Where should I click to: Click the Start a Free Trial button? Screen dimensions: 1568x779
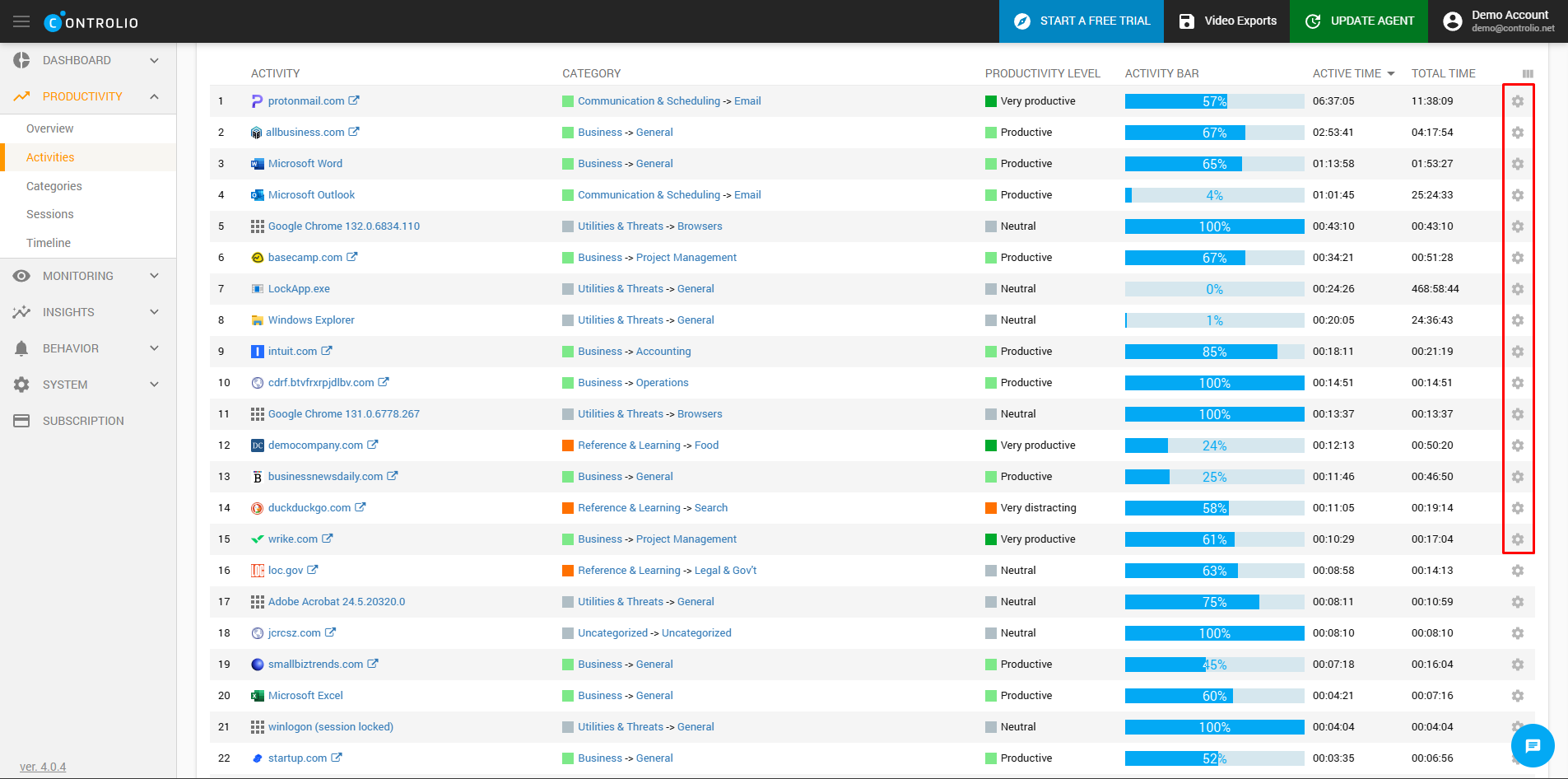coord(1081,21)
